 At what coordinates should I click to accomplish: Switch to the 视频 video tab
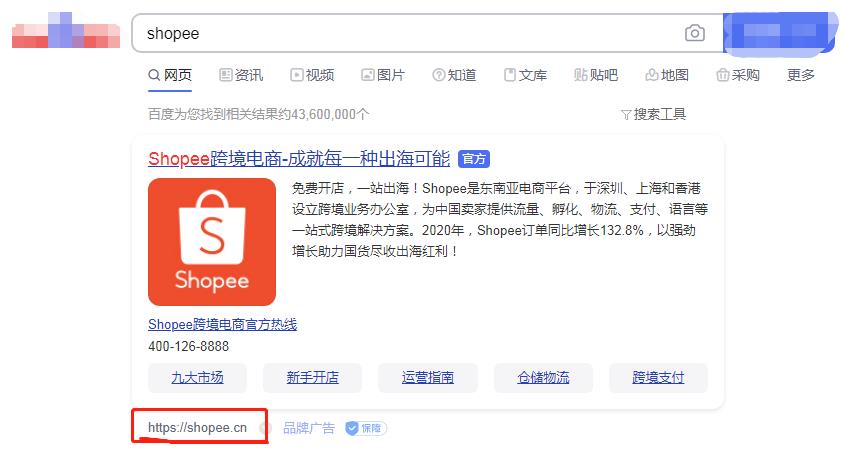[x=312, y=75]
